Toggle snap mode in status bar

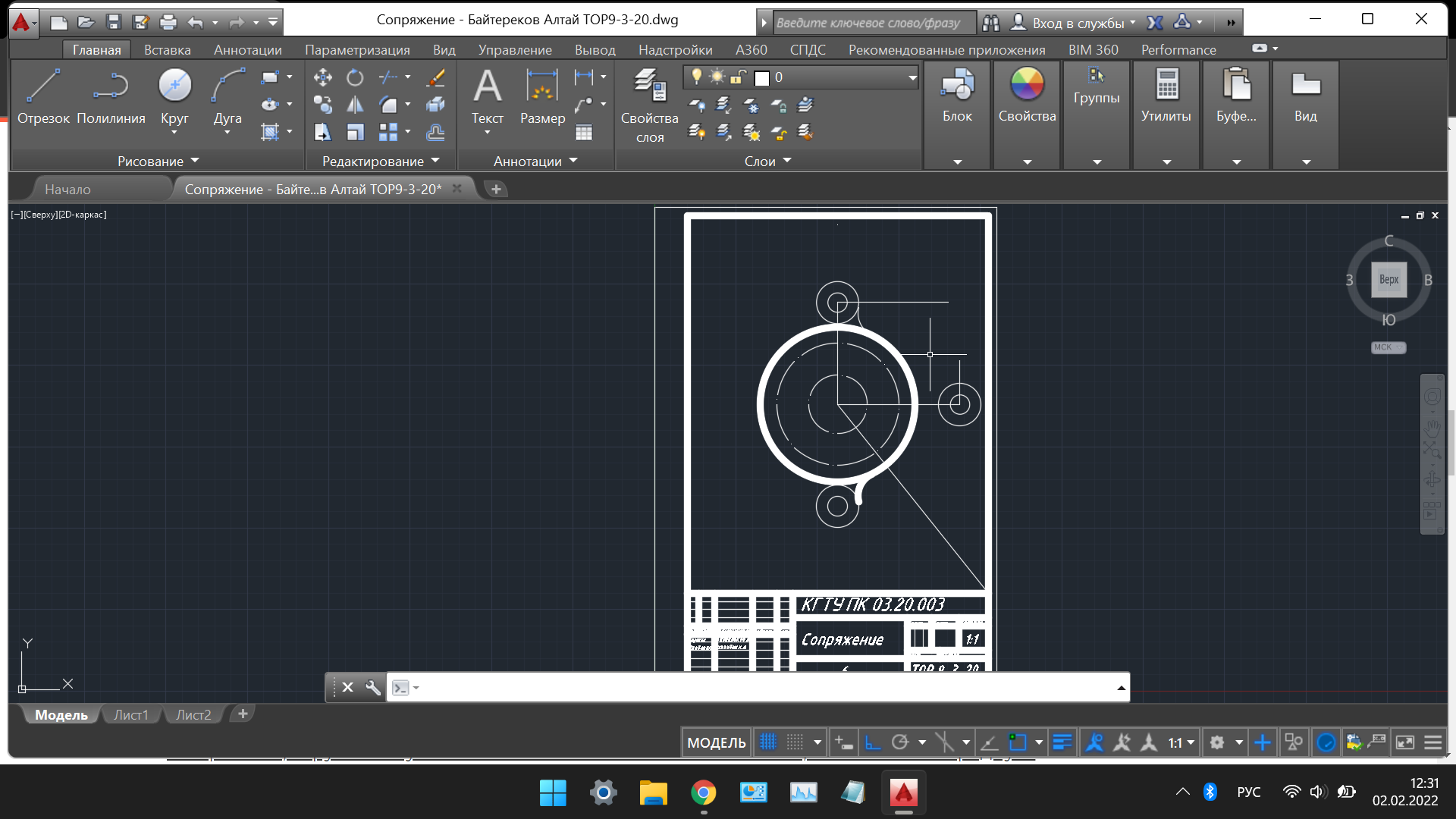[x=795, y=742]
